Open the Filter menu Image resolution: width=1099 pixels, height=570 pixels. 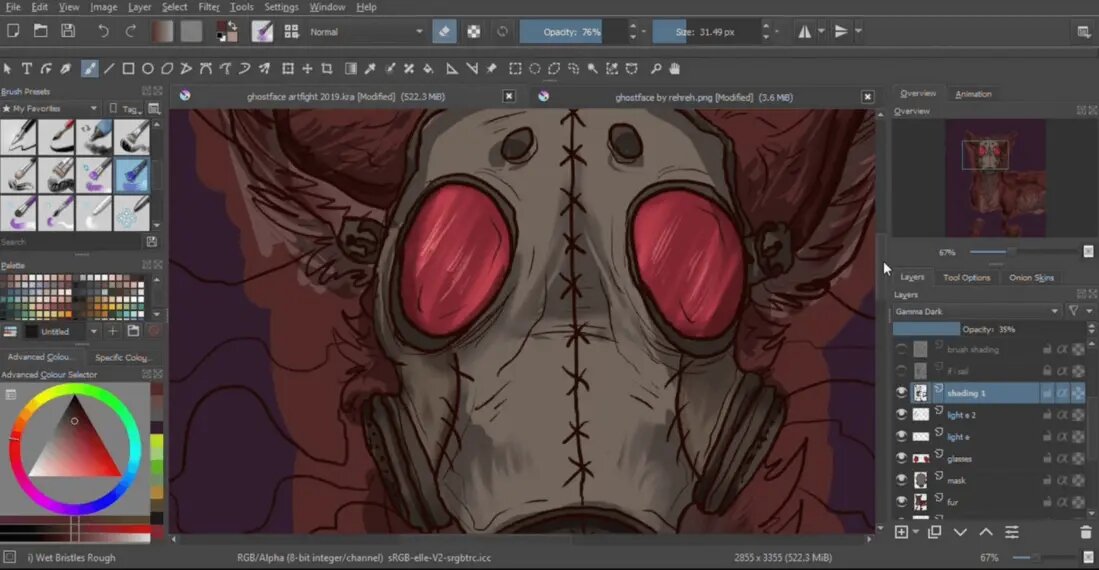[208, 7]
